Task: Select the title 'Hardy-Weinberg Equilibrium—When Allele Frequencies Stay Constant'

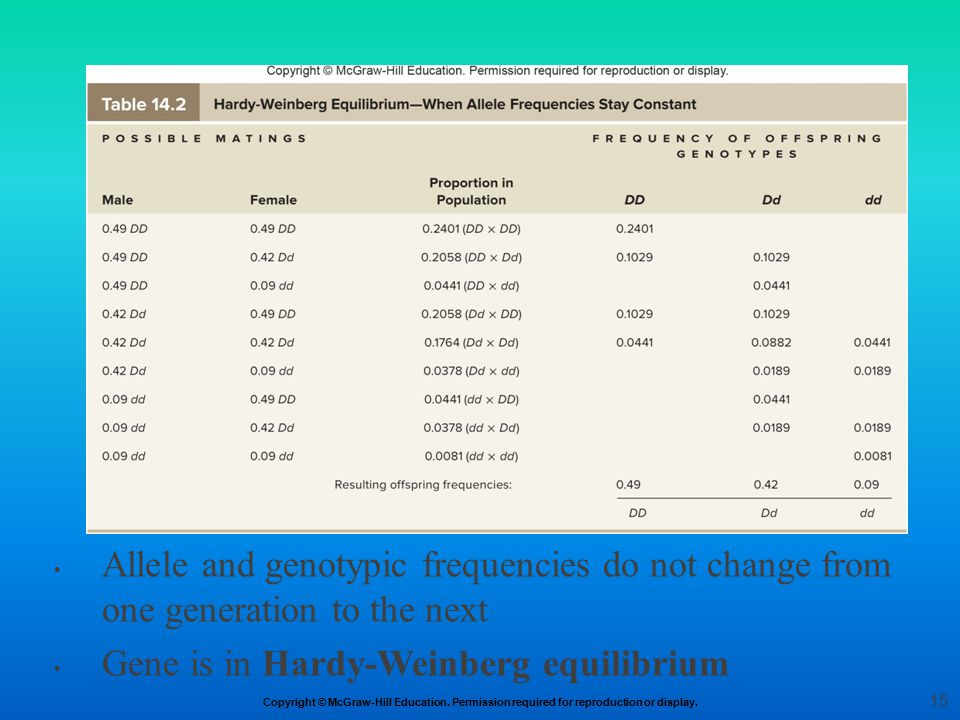Action: (455, 104)
